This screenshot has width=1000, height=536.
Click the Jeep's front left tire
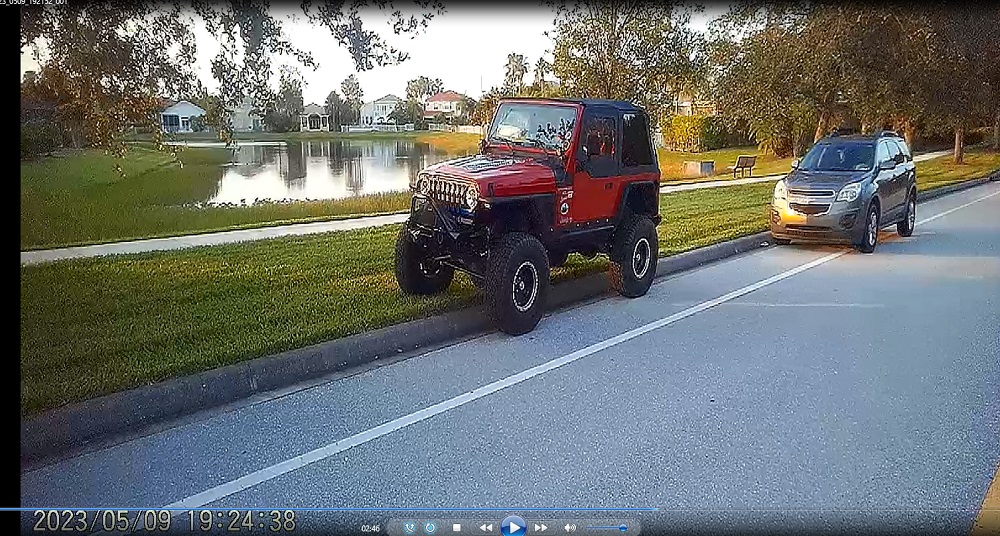tap(517, 283)
